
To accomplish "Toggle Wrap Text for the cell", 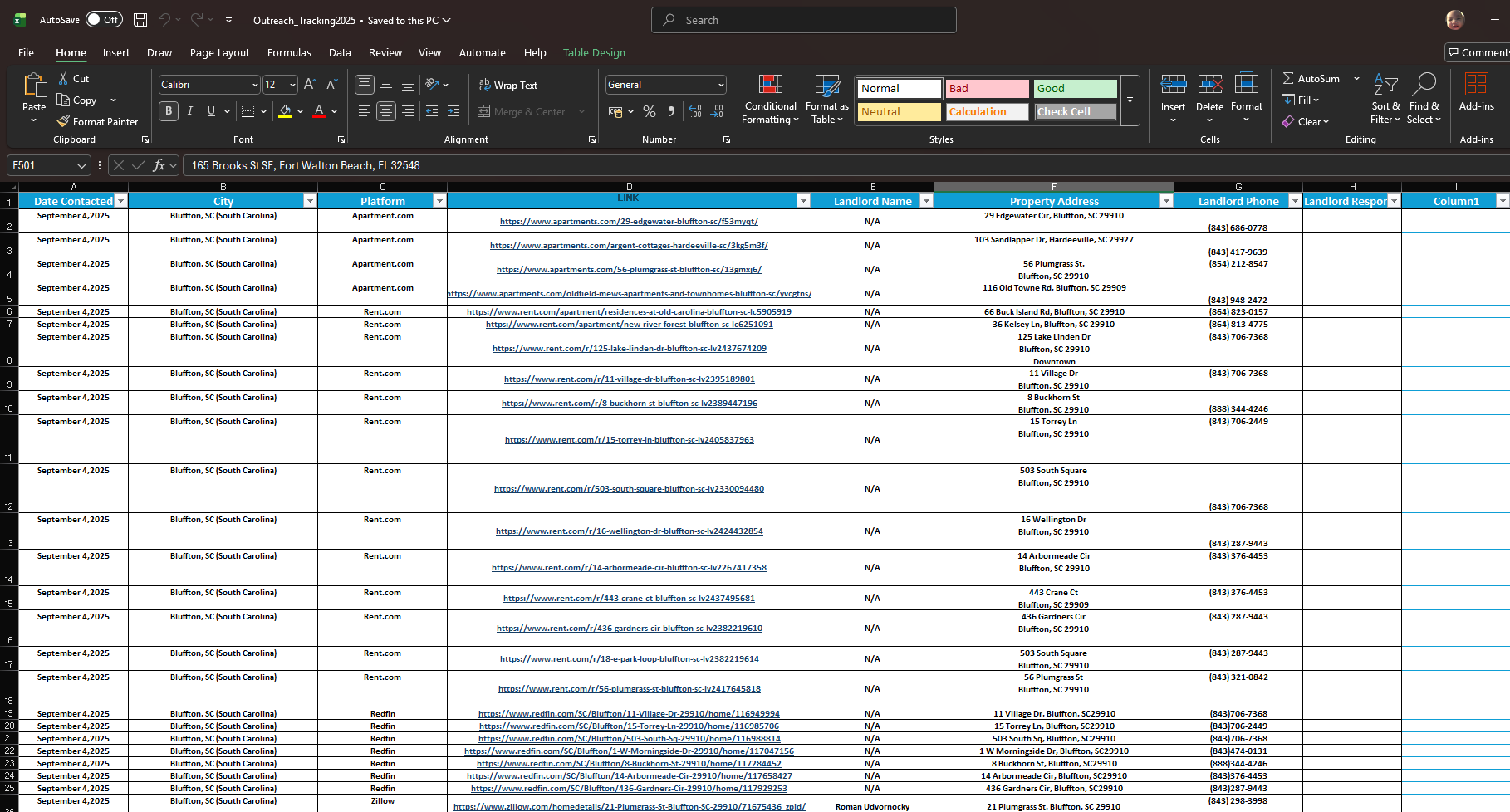I will click(507, 85).
